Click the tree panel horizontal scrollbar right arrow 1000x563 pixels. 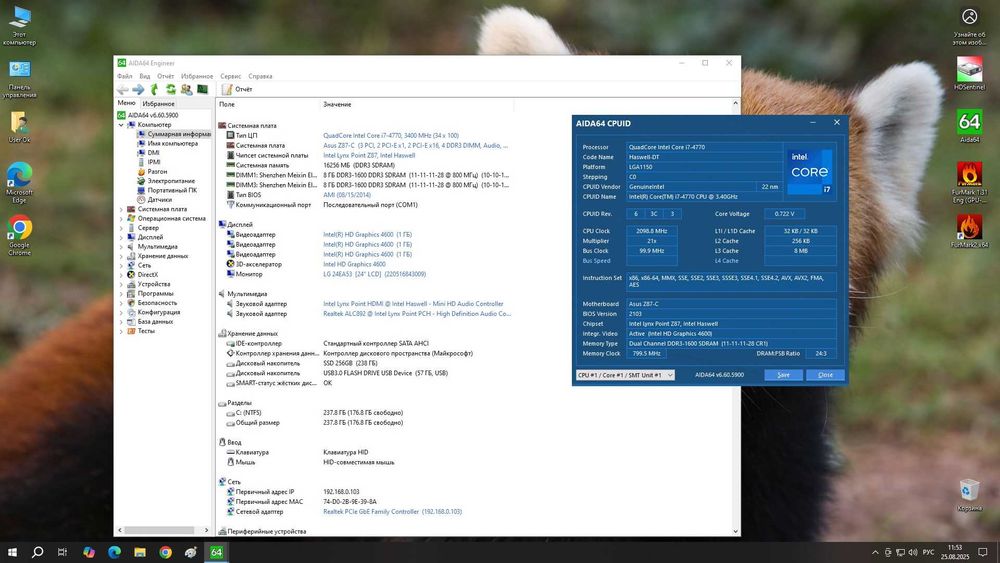[206, 530]
